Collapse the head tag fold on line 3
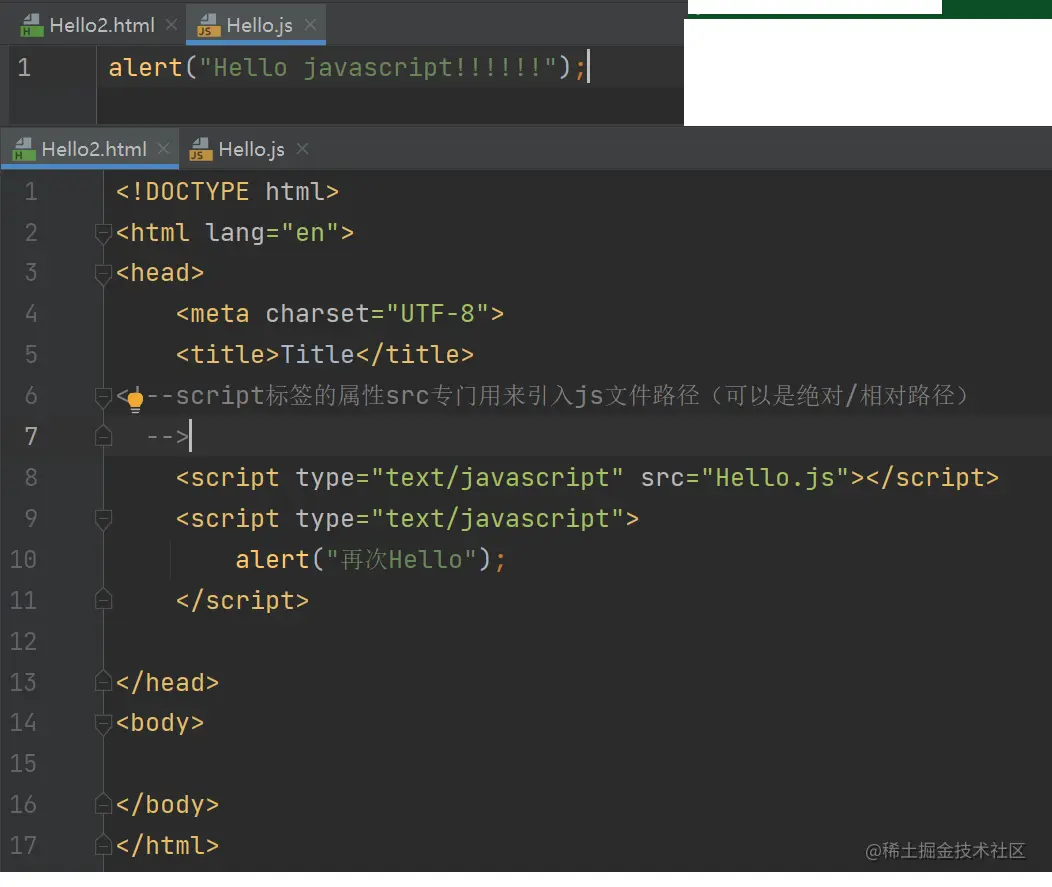This screenshot has width=1052, height=887. (103, 274)
